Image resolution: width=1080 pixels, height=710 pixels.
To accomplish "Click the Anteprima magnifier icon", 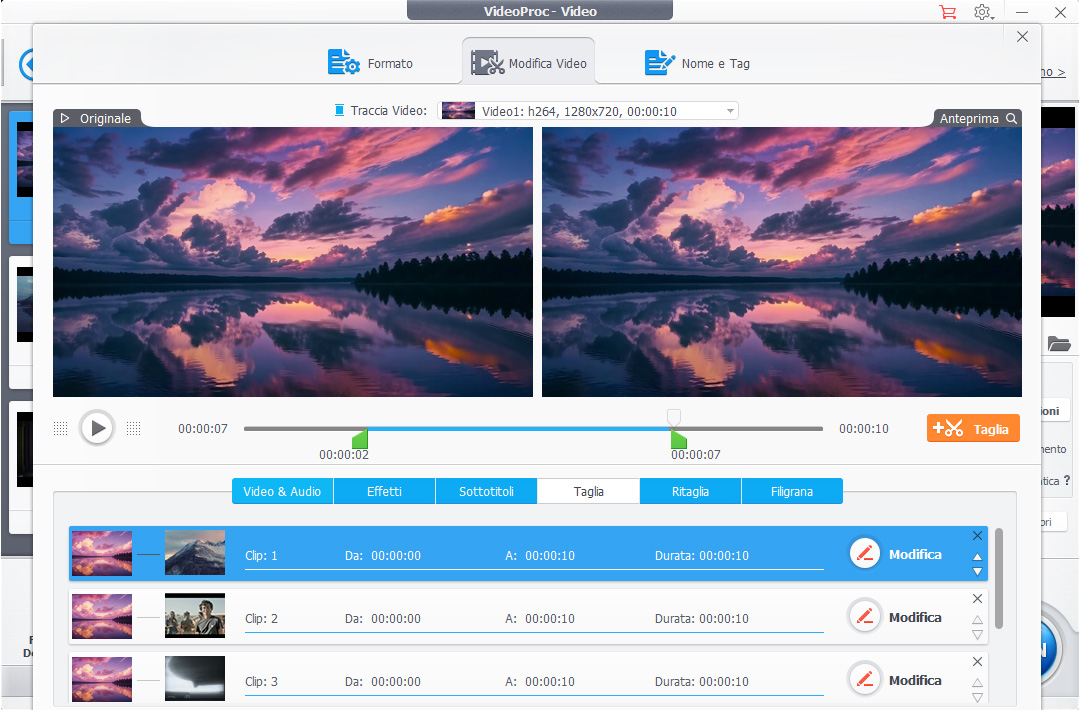I will [1012, 119].
